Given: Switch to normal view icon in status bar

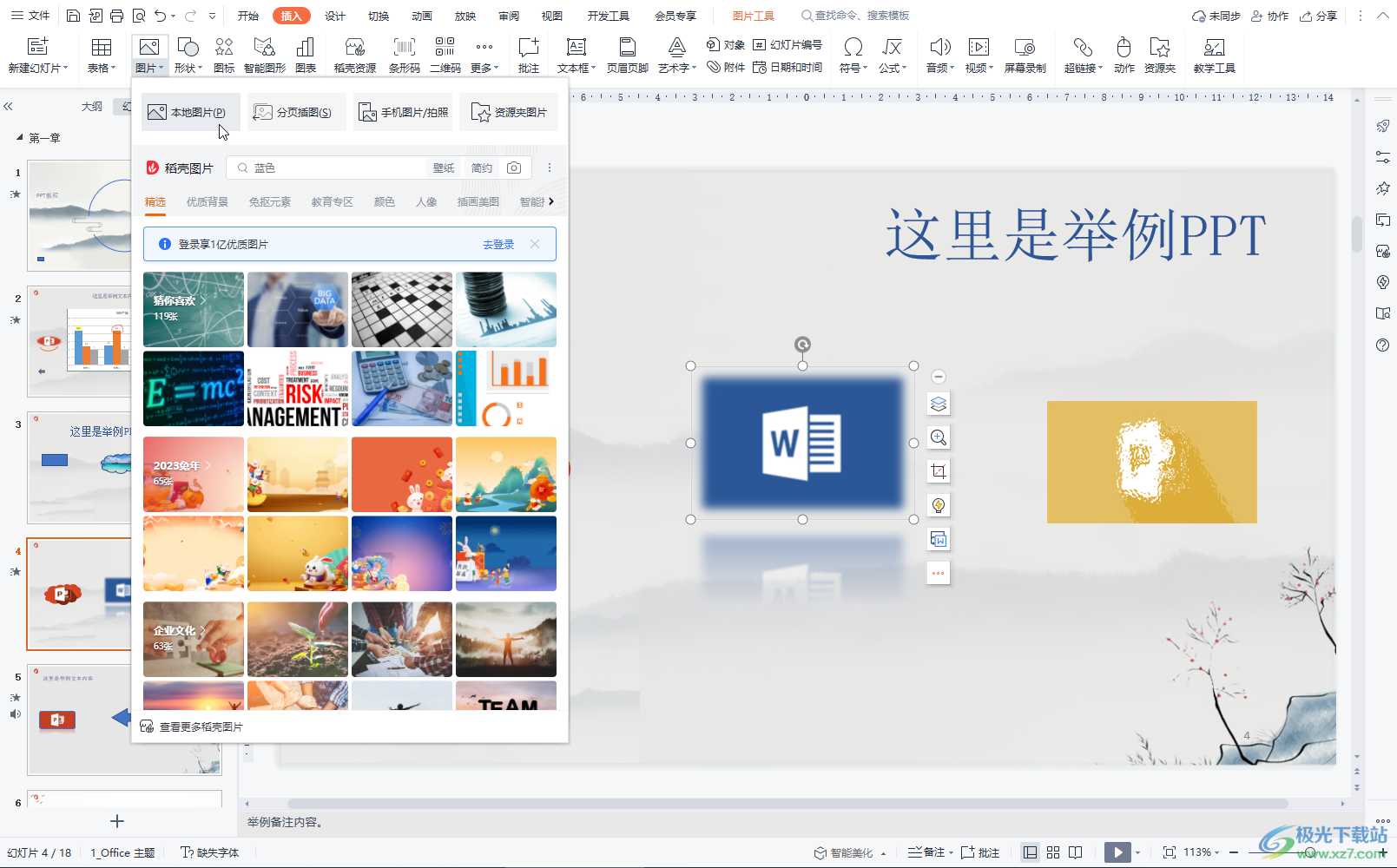Looking at the screenshot, I should pos(1030,852).
